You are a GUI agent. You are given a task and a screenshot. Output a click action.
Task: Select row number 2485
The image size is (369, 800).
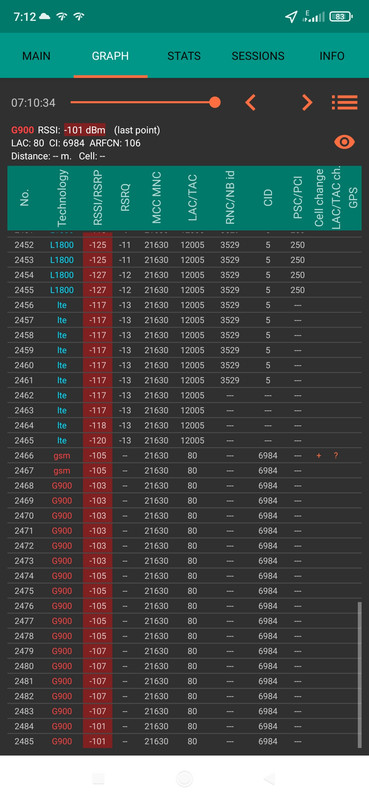[x=184, y=741]
